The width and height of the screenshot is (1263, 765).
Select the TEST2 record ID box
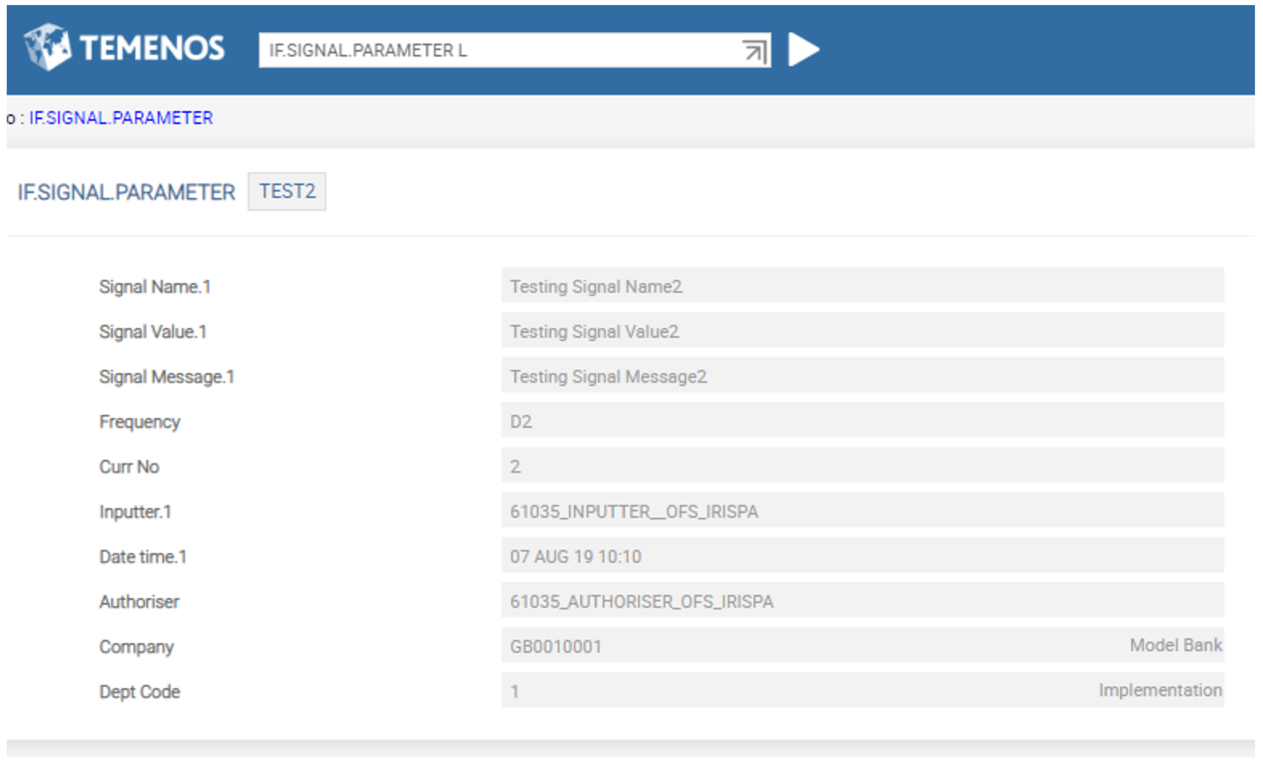(287, 192)
